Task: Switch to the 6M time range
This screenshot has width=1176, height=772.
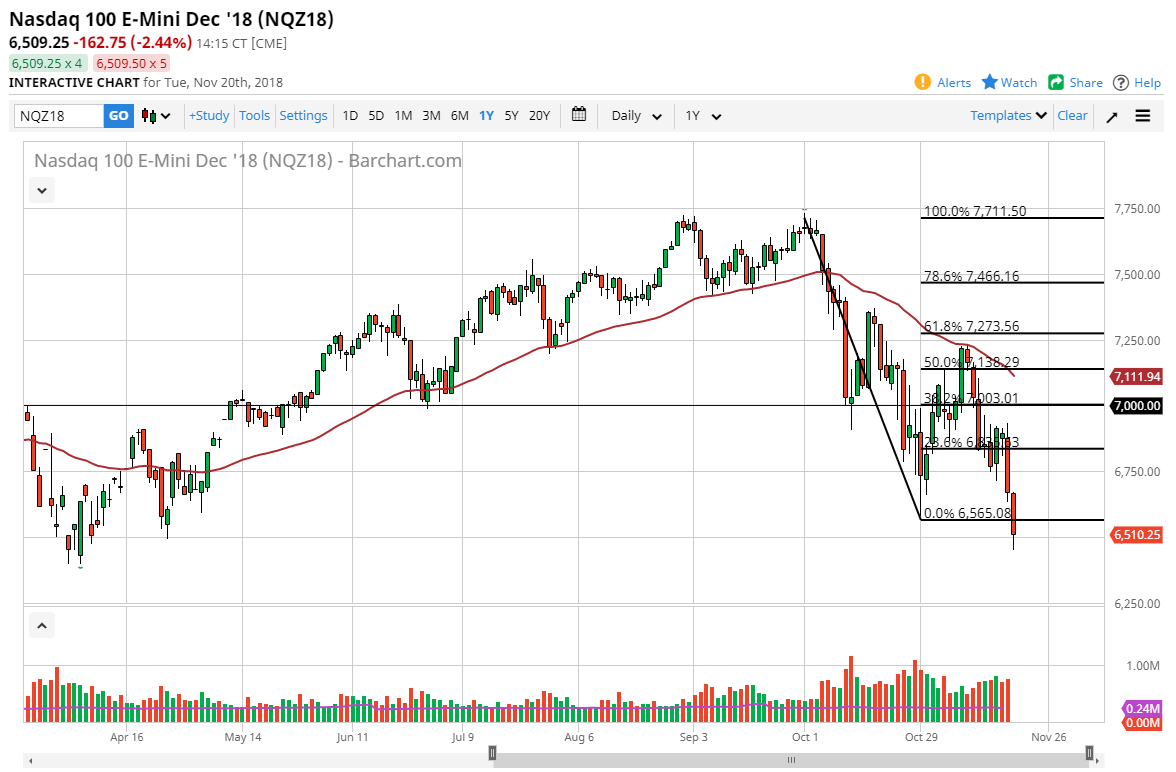Action: coord(459,116)
